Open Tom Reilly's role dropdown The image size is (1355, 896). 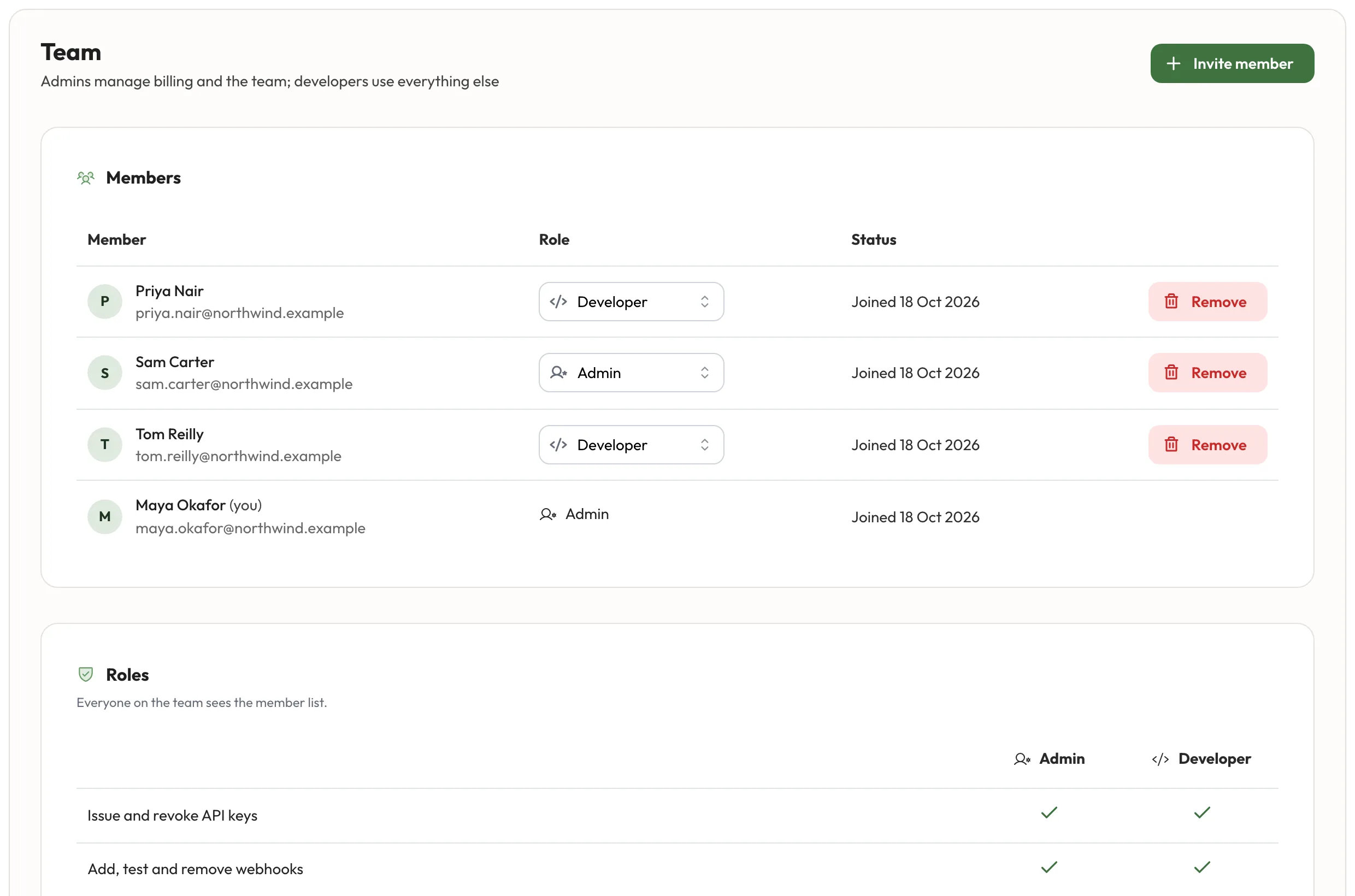[x=631, y=445]
